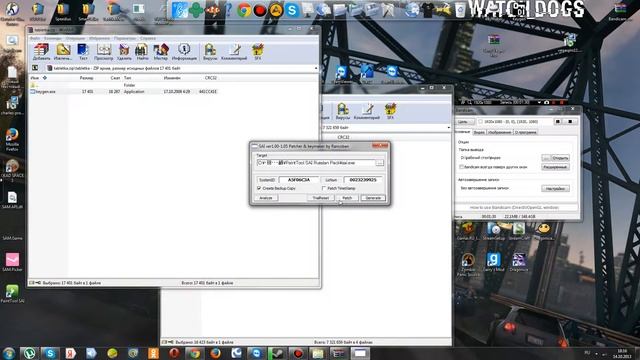The width and height of the screenshot is (640, 360).
Task: Click the Открыть button in Bandicam output folder
Action: (560, 158)
